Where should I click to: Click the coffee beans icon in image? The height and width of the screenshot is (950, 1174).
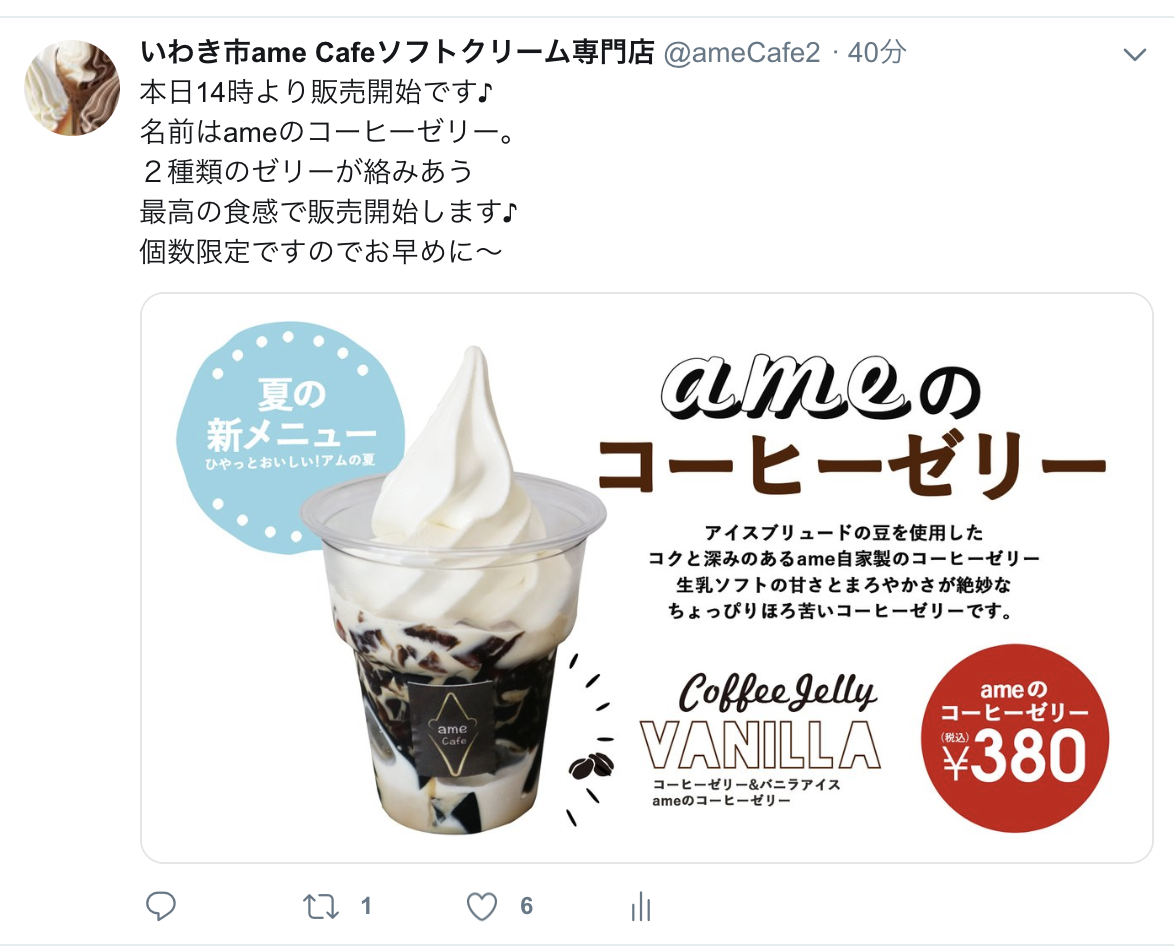pyautogui.click(x=591, y=765)
